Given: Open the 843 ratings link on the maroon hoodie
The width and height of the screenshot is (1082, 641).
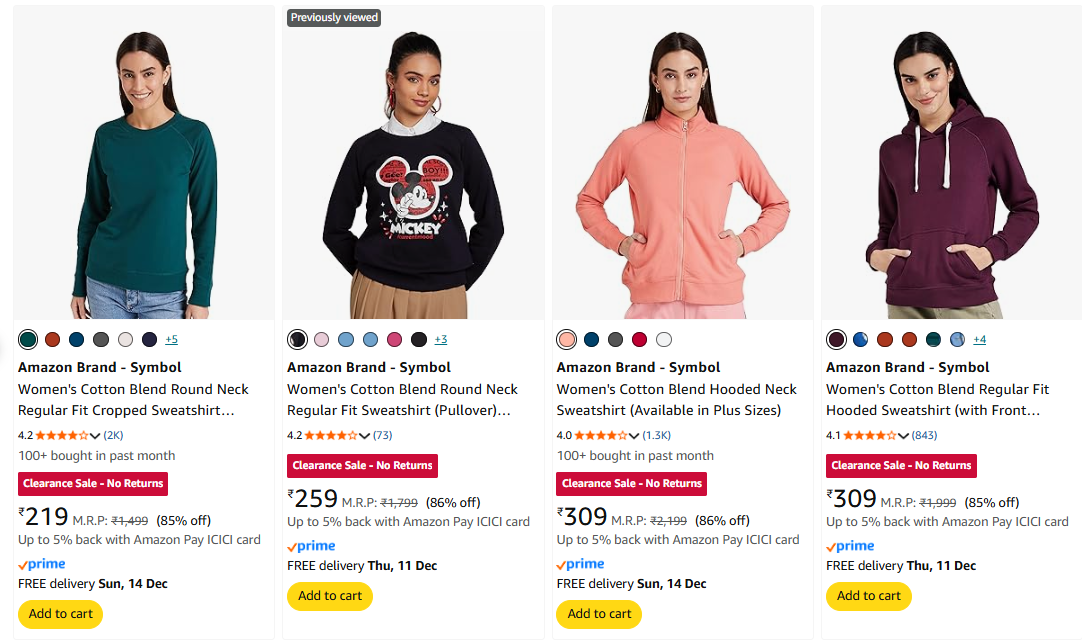Looking at the screenshot, I should (925, 435).
